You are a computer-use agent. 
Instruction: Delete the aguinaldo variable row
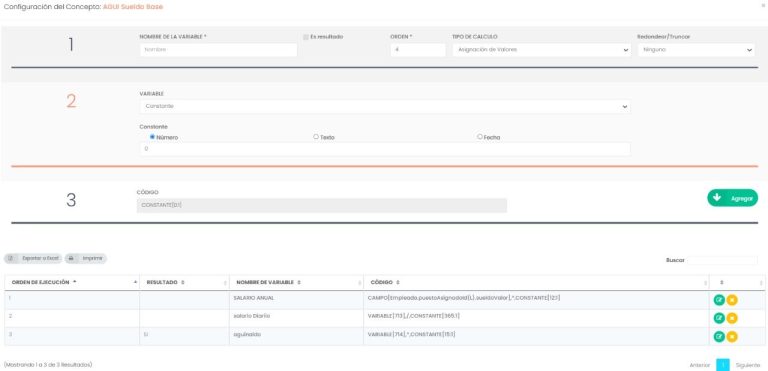[x=732, y=336]
